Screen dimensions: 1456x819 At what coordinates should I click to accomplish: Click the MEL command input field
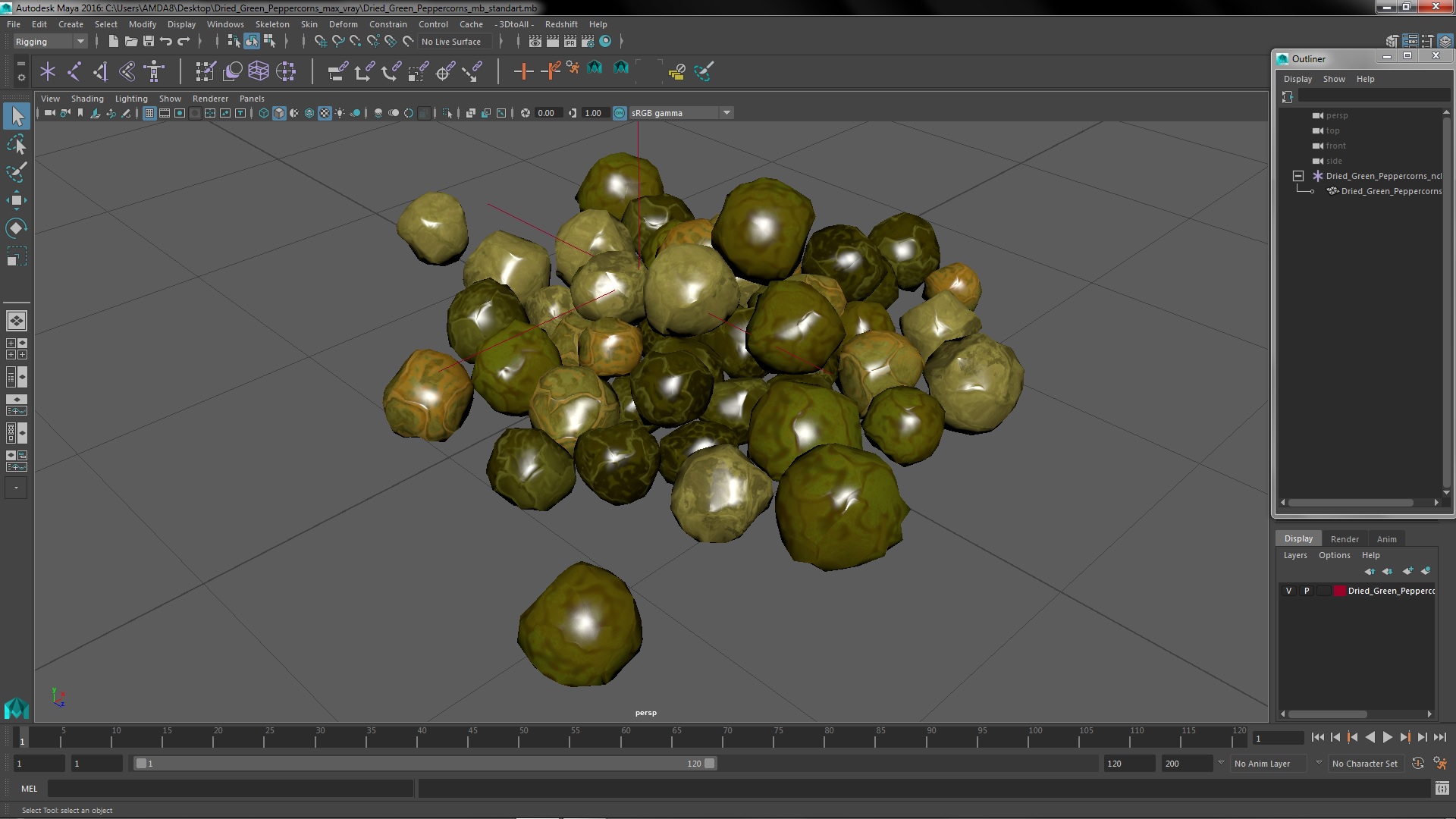click(x=231, y=789)
